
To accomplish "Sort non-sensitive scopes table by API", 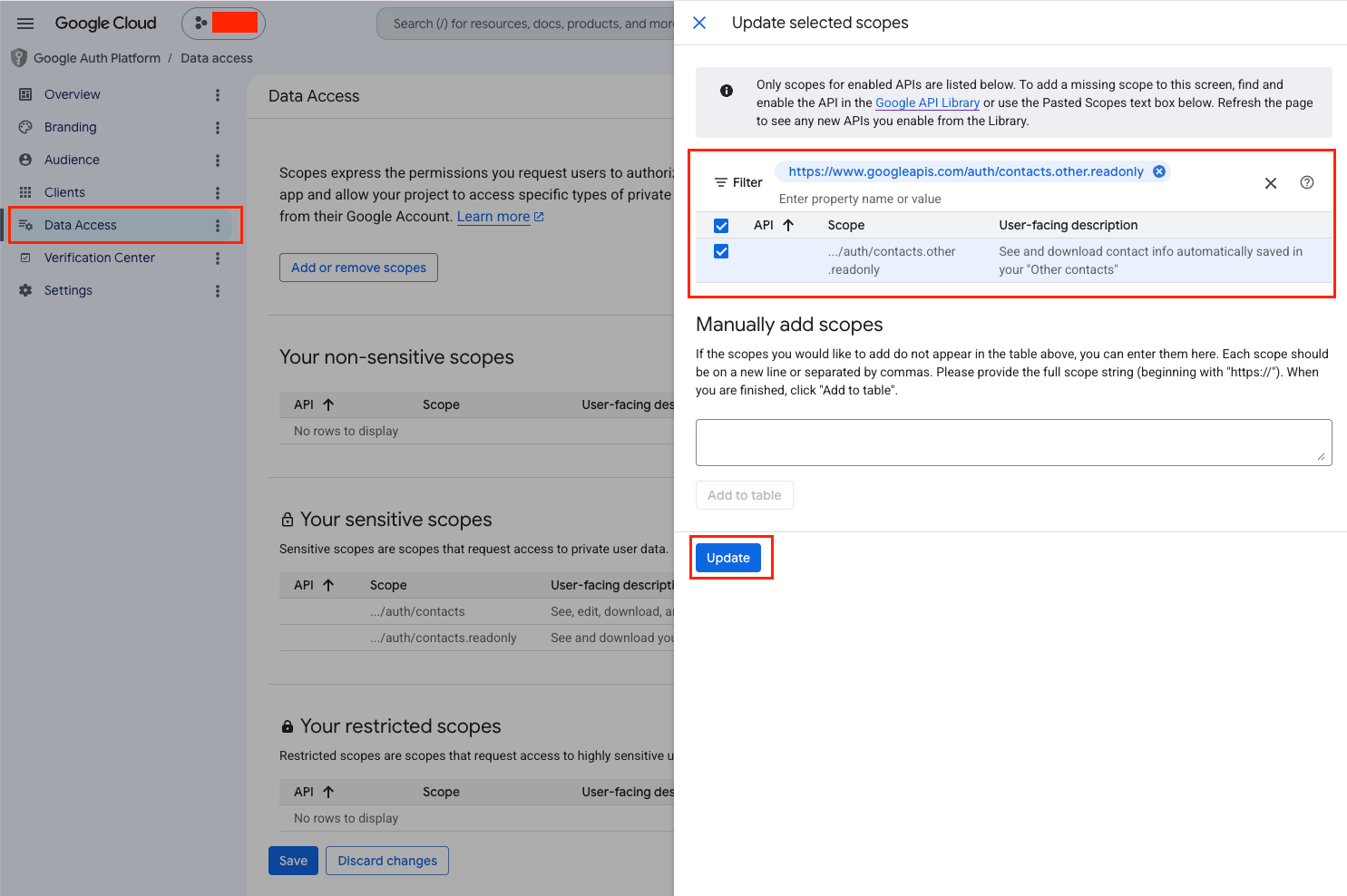I will [314, 404].
